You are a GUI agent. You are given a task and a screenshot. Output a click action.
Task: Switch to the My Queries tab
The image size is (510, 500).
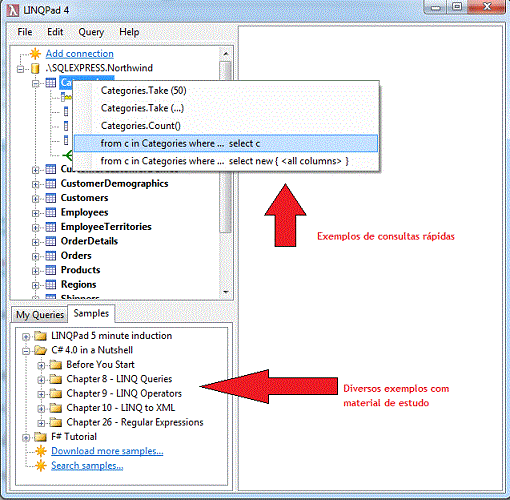click(x=40, y=315)
